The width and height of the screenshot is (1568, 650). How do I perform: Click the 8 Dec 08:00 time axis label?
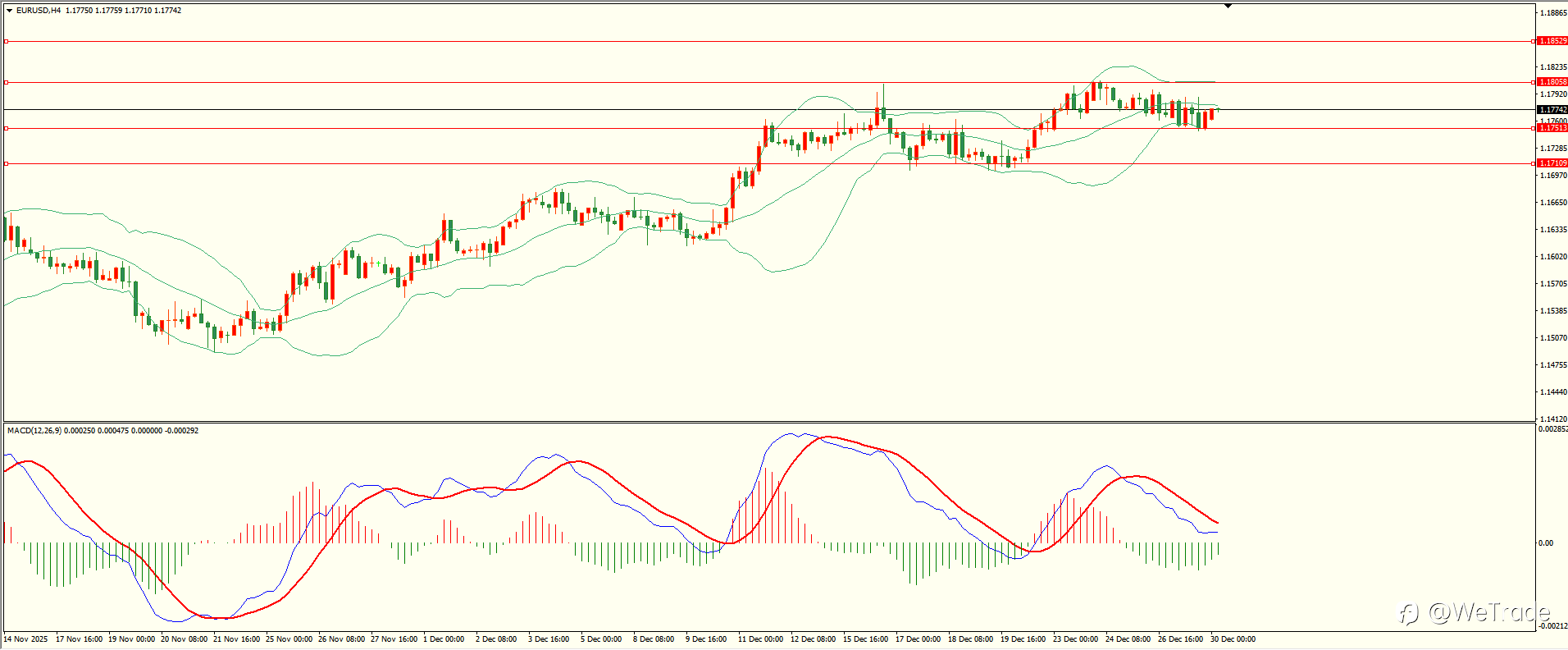coord(654,639)
